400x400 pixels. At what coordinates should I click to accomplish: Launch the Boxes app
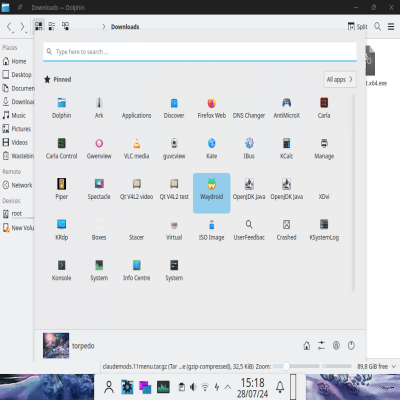(99, 230)
